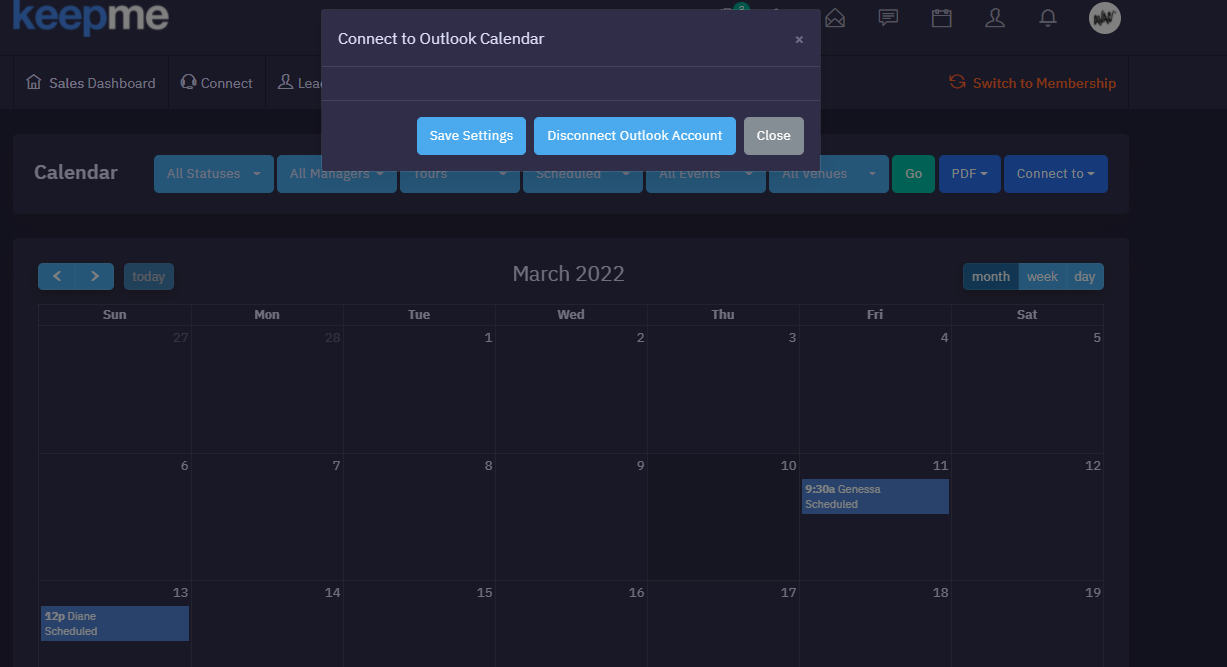Open the contacts person icon

(x=995, y=17)
